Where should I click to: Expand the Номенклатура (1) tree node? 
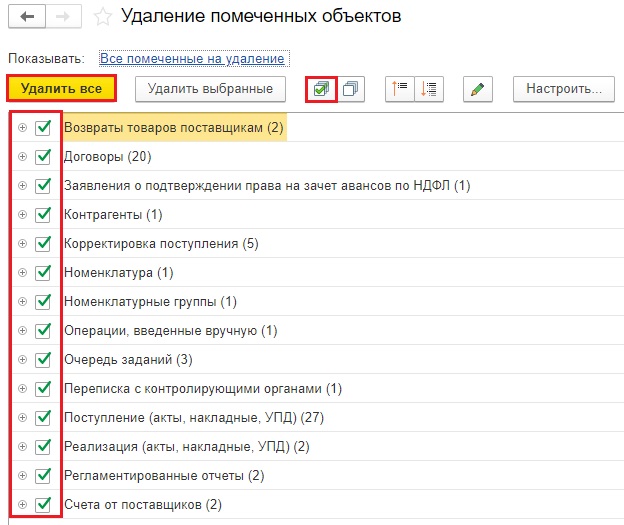pyautogui.click(x=22, y=273)
